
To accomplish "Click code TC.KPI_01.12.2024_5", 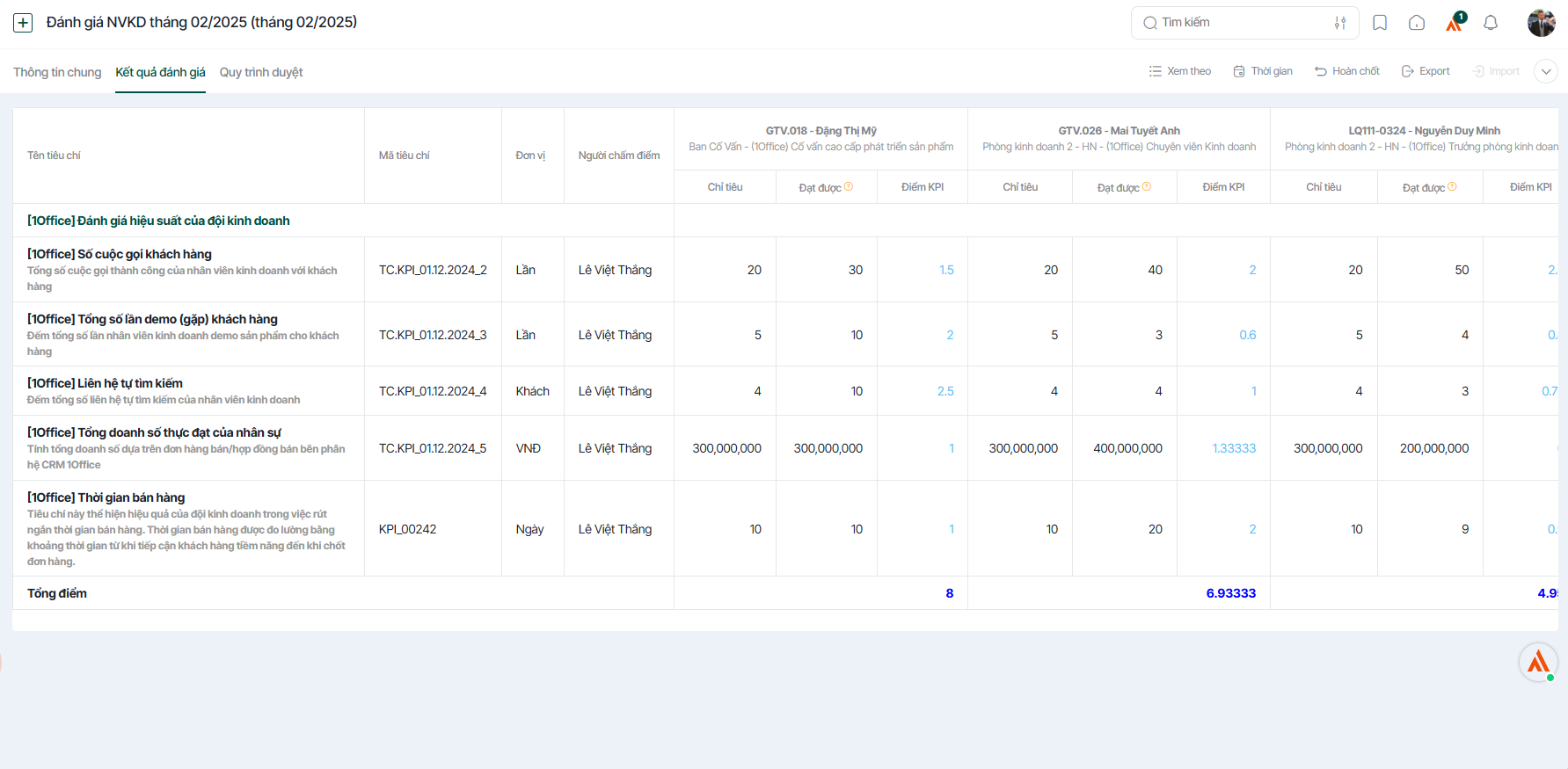I will tap(433, 448).
